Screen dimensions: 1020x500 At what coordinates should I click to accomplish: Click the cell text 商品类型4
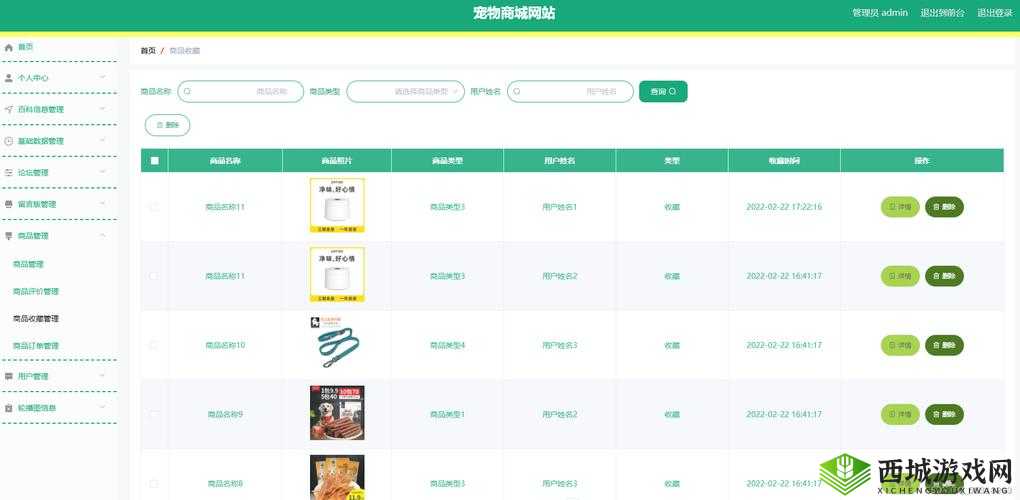[448, 345]
